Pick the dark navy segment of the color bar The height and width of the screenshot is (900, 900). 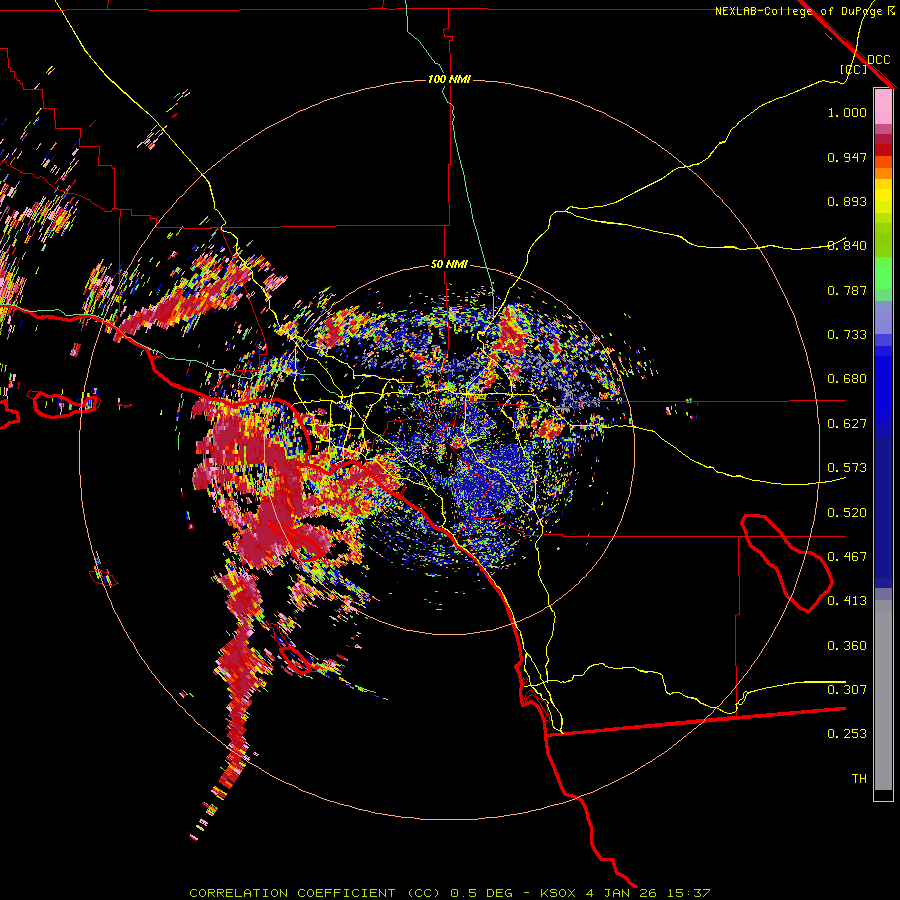(x=883, y=505)
